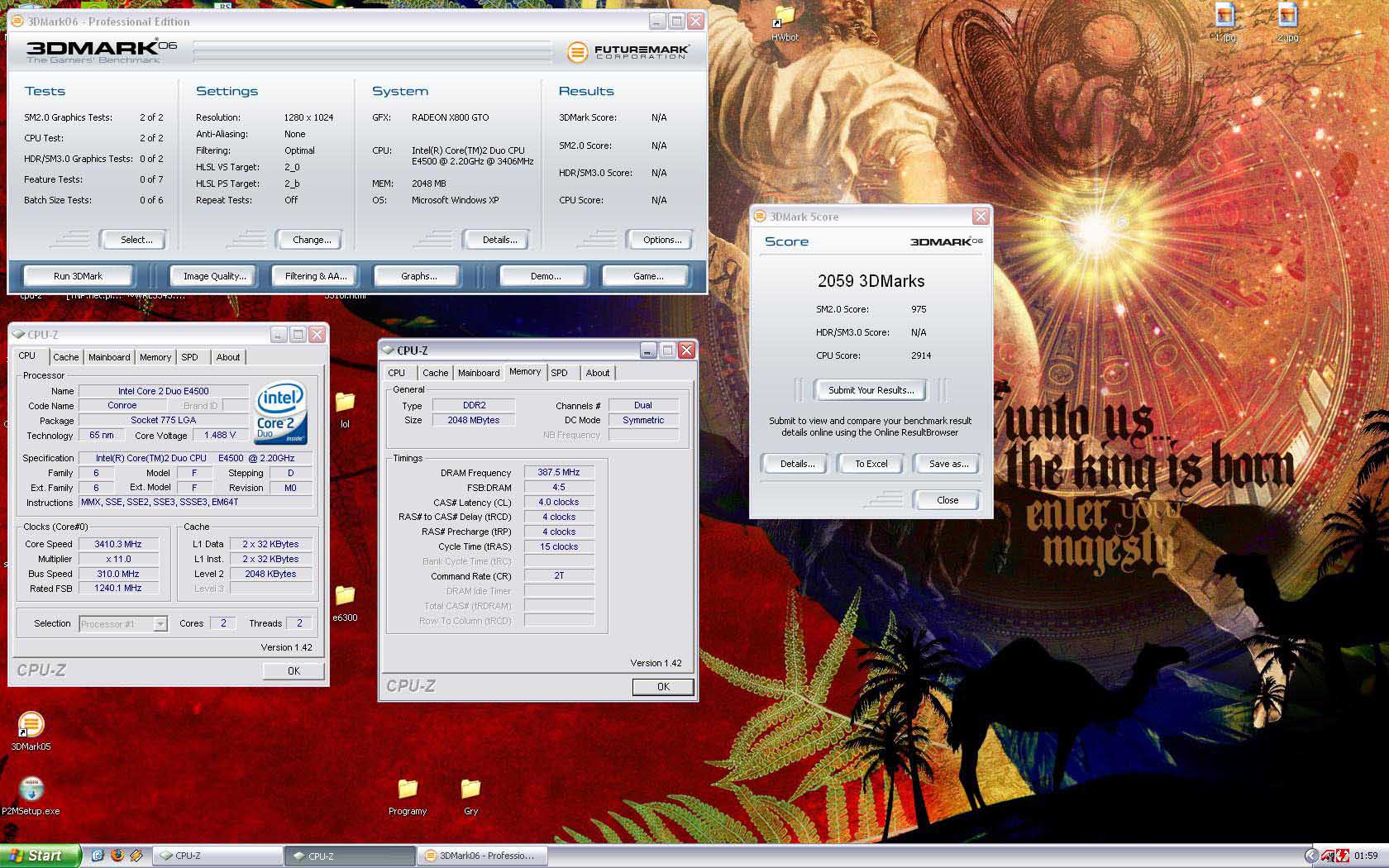Open the Graphs button
1389x868 pixels.
point(418,276)
